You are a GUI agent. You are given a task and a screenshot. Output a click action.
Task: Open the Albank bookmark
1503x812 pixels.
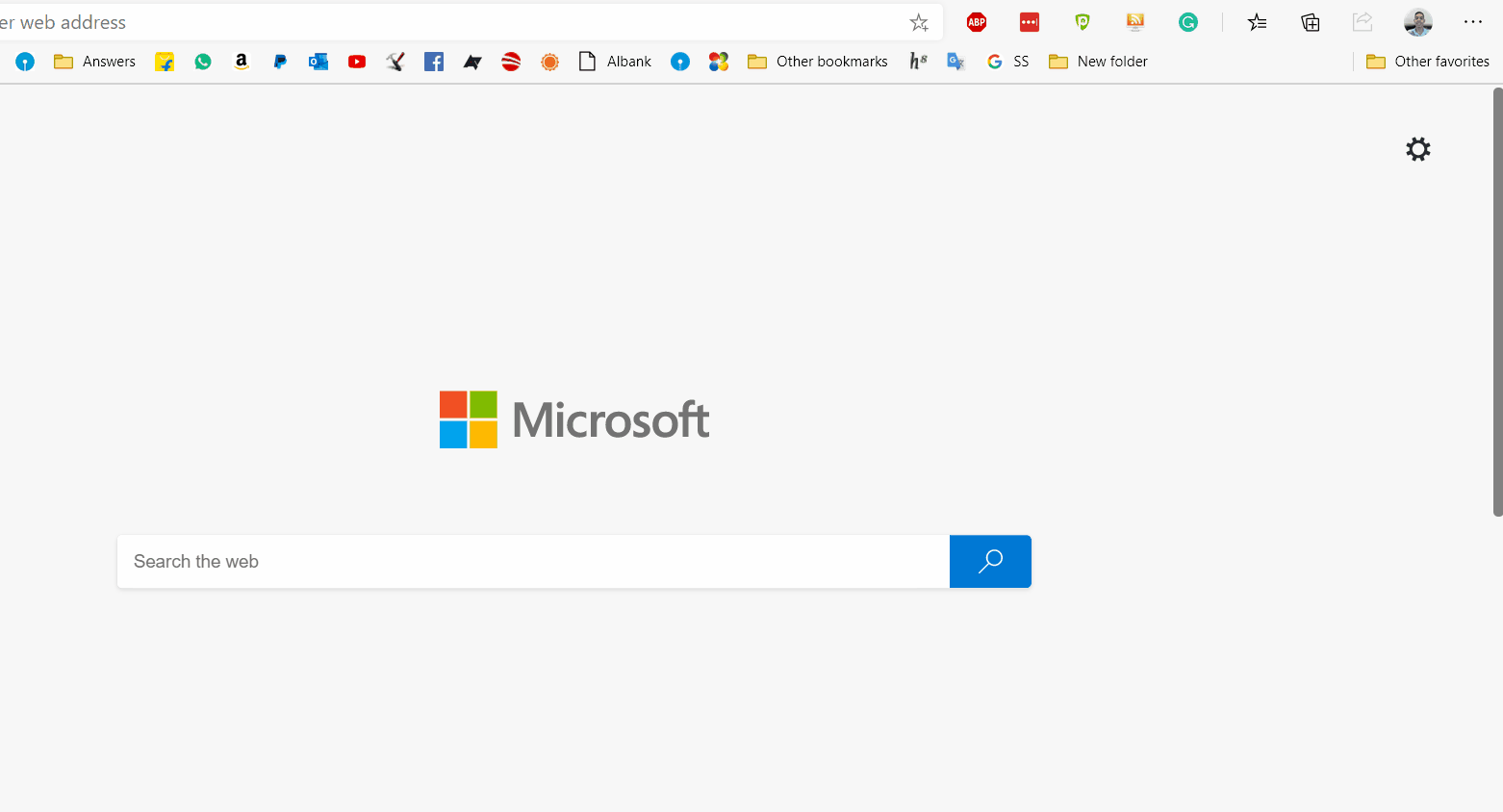tap(616, 62)
